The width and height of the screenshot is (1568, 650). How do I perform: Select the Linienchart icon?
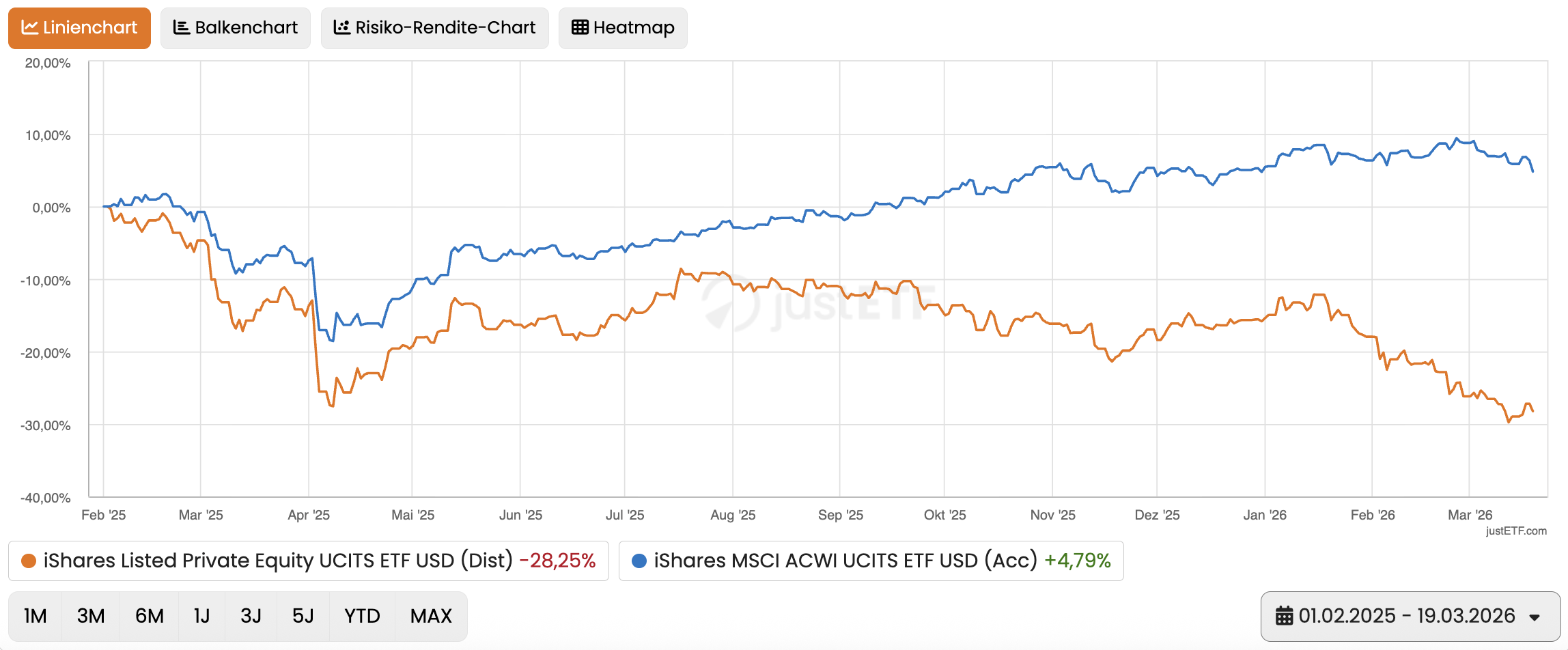29,28
